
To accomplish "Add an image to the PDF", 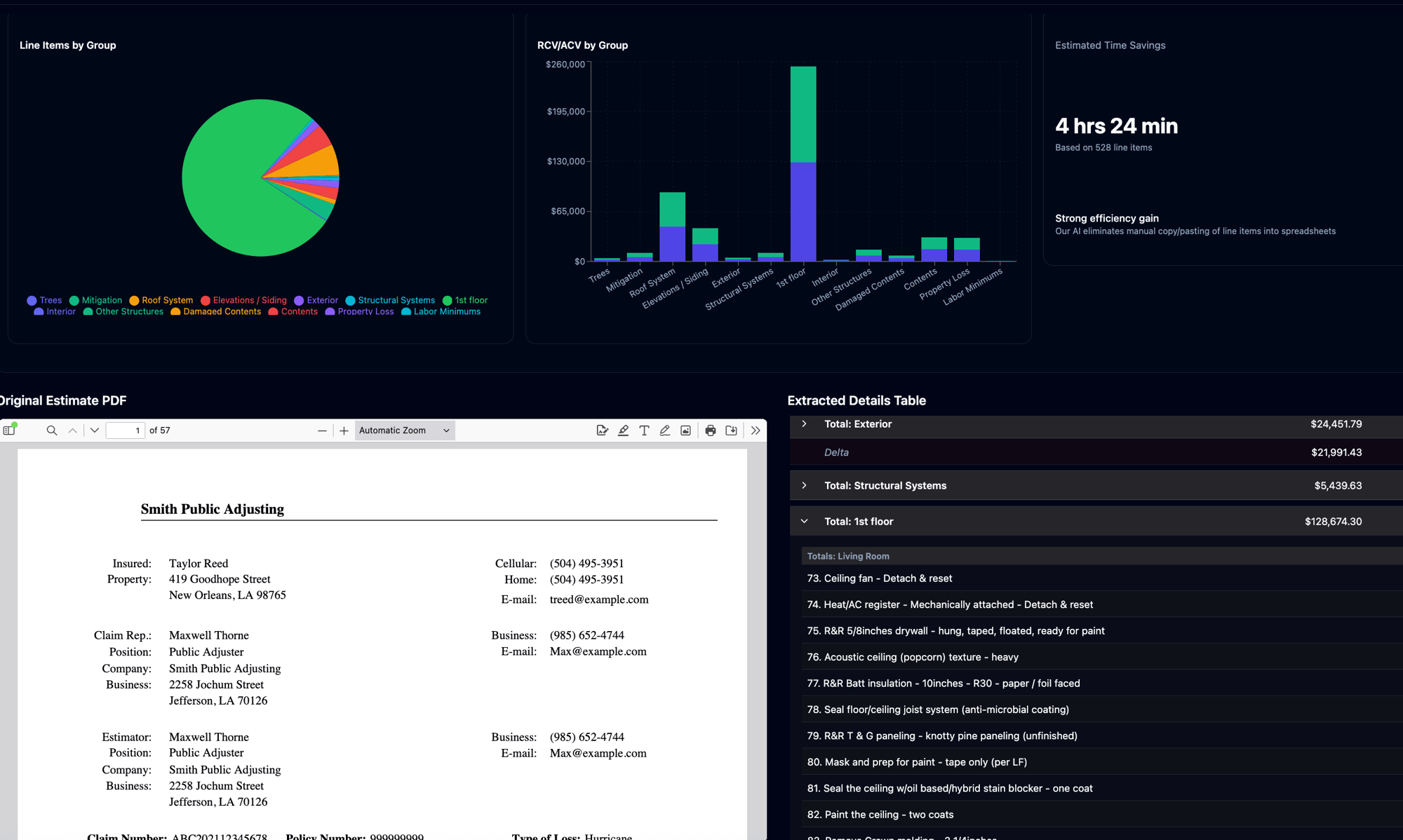I will 685,430.
